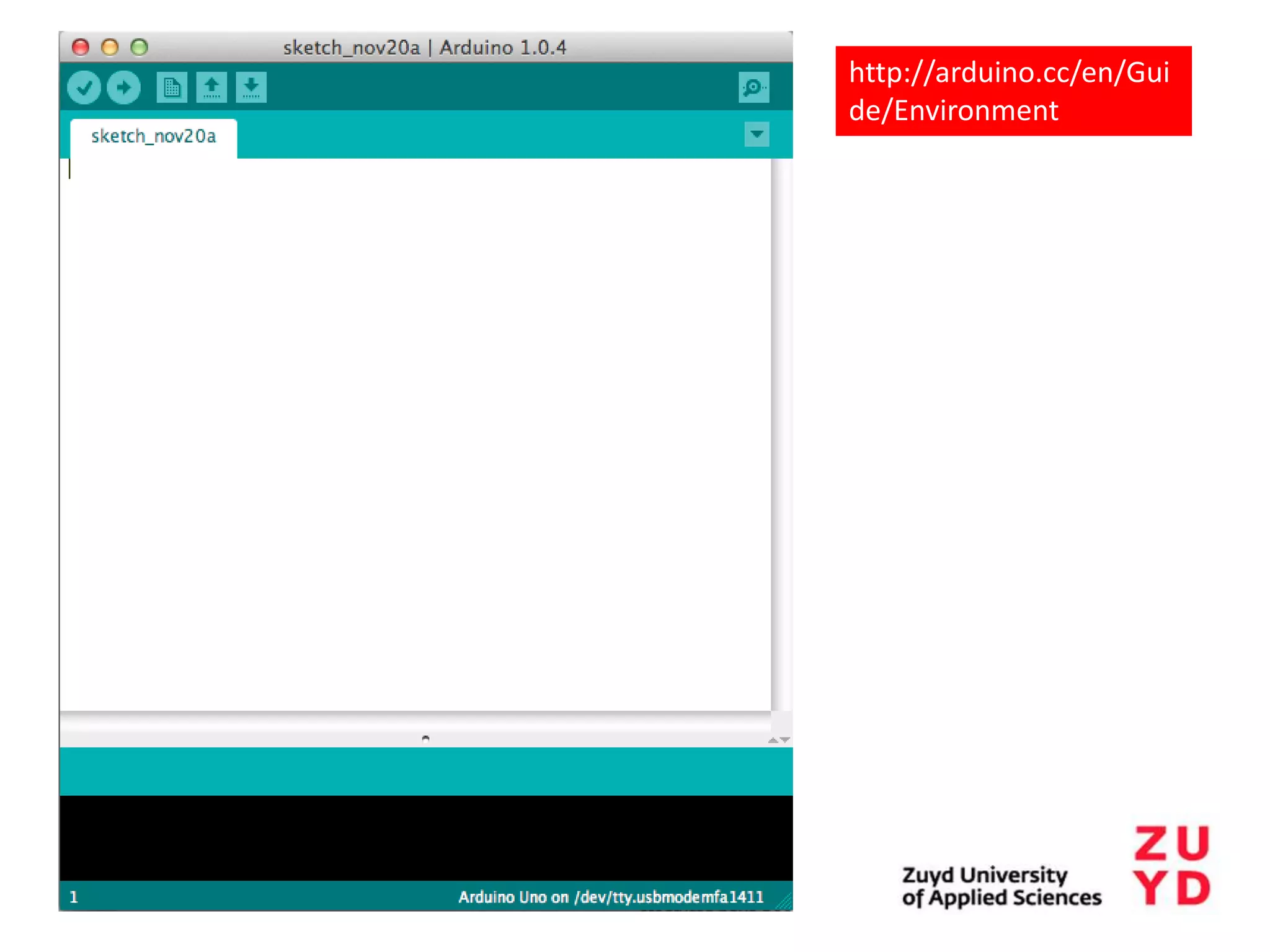Image resolution: width=1270 pixels, height=952 pixels.
Task: Click the Verify checkmark button
Action: pyautogui.click(x=84, y=87)
